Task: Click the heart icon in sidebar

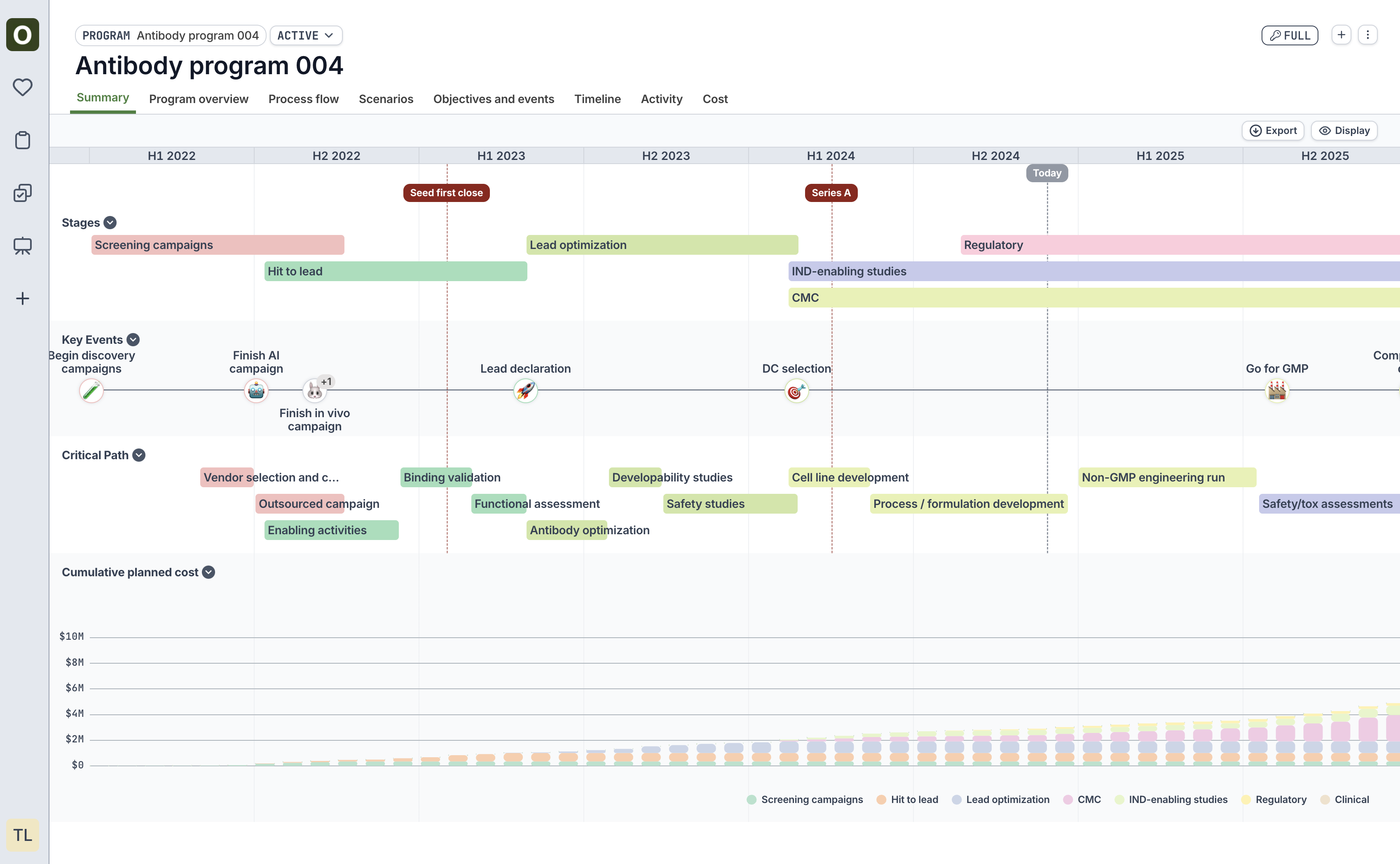Action: (x=22, y=87)
